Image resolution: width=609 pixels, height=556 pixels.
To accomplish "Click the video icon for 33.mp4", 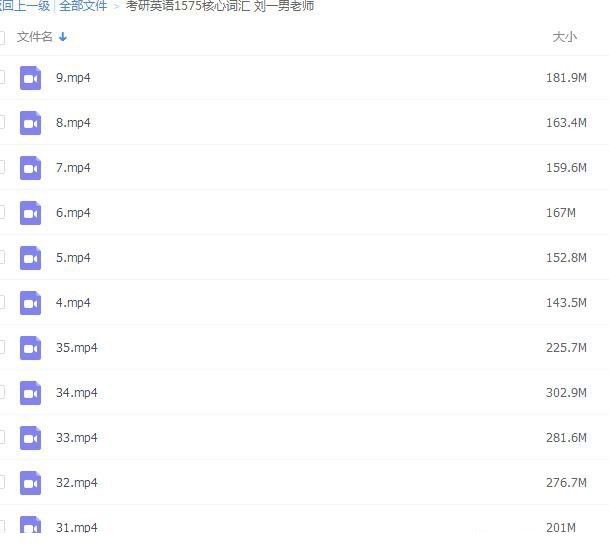I will pyautogui.click(x=30, y=438).
